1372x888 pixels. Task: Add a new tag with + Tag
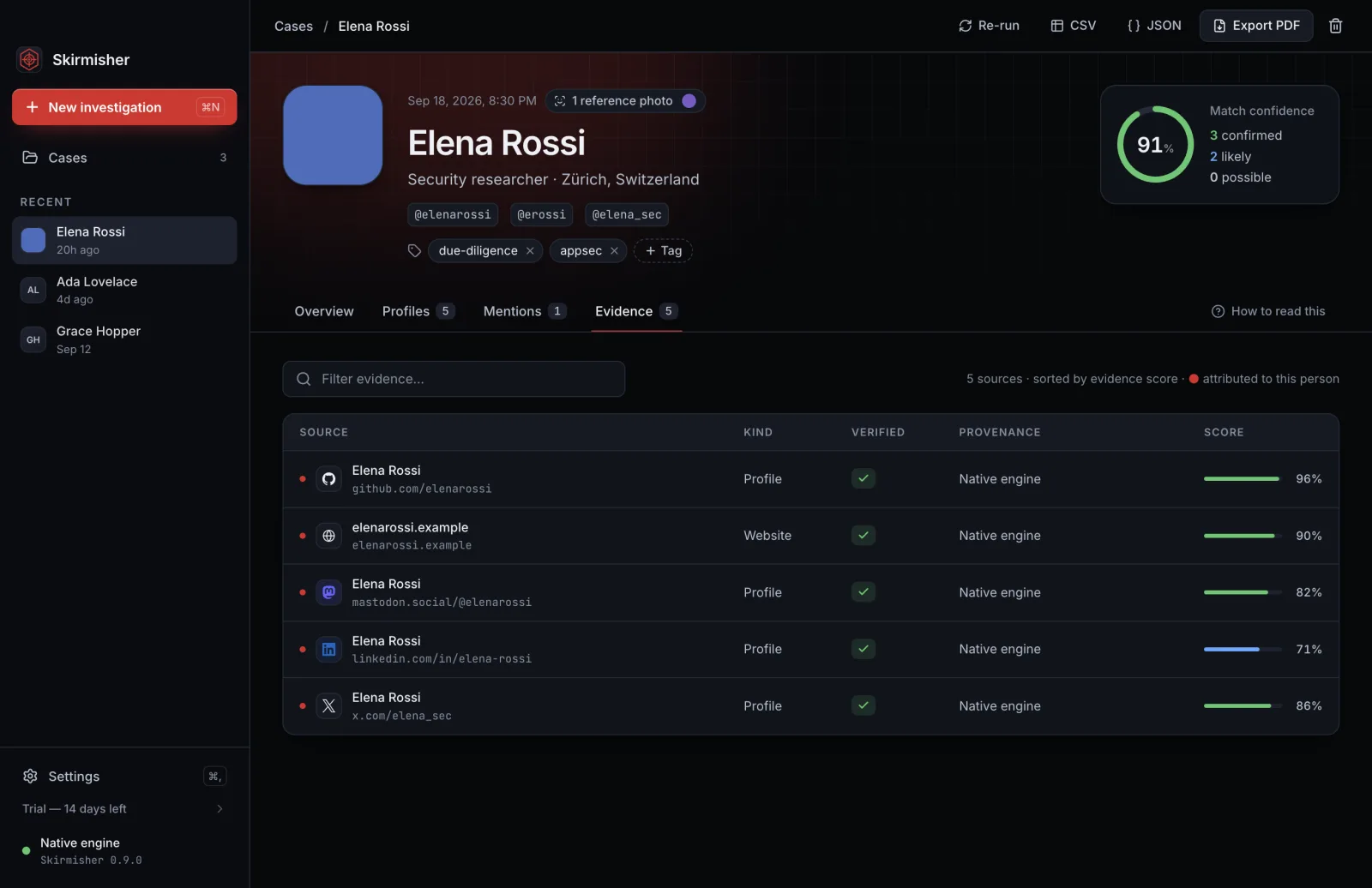point(663,251)
